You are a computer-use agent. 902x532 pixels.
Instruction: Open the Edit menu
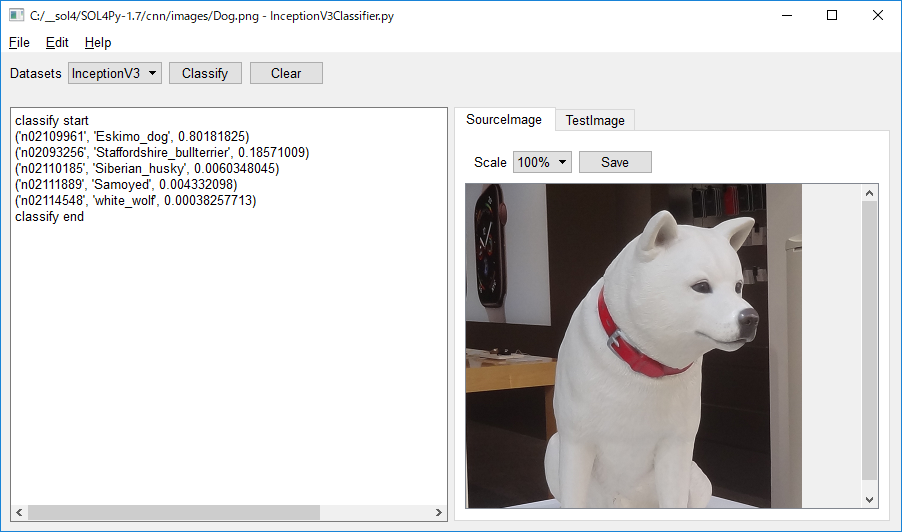pyautogui.click(x=57, y=43)
